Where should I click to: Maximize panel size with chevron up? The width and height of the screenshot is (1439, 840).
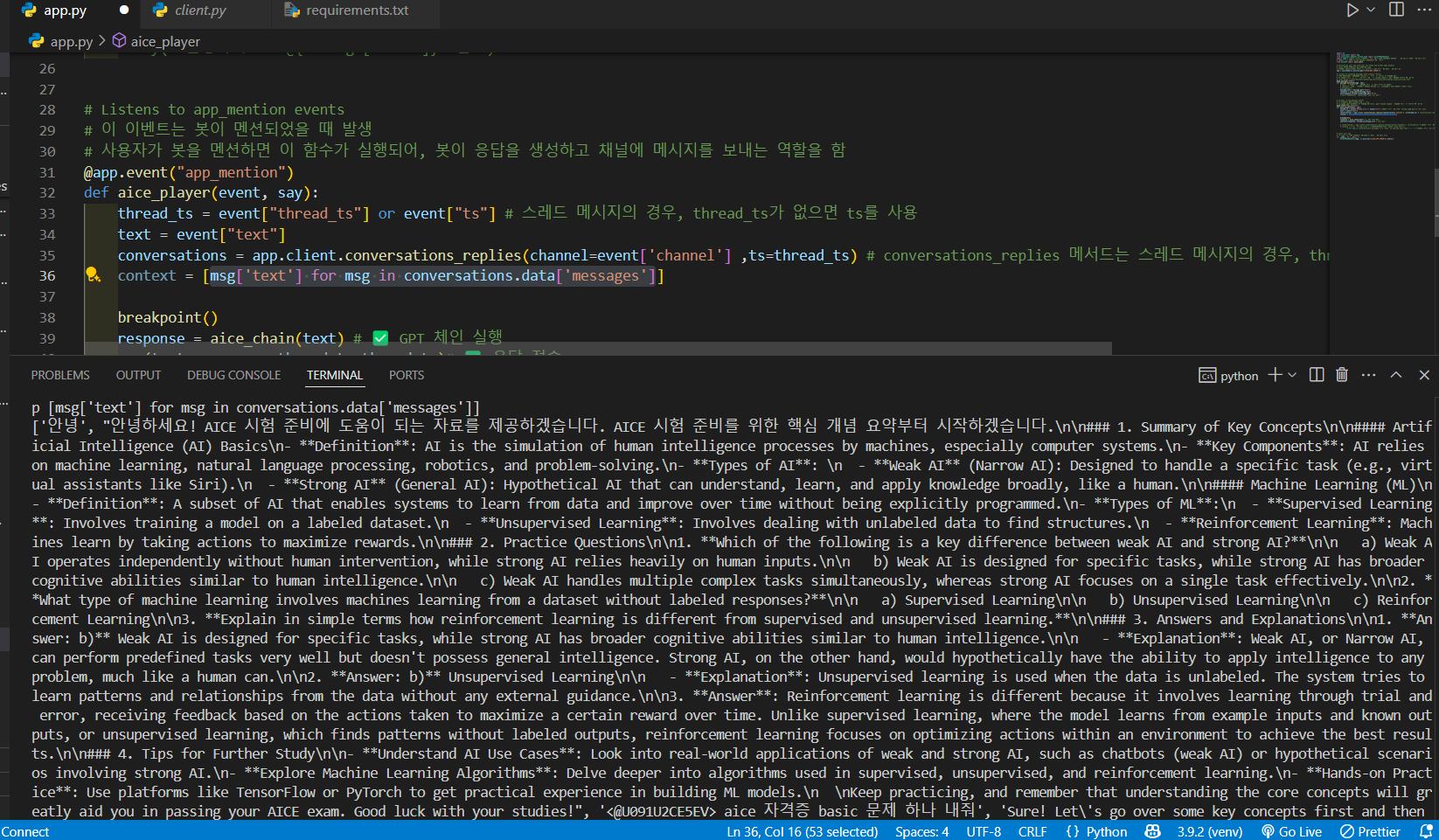(1396, 375)
